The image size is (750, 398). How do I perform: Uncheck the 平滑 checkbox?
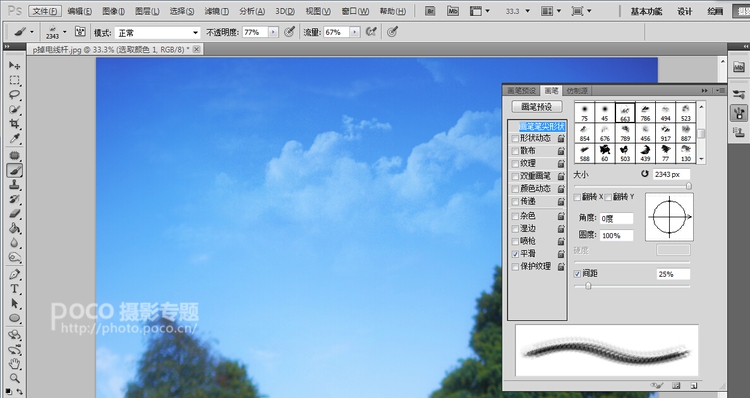(515, 254)
